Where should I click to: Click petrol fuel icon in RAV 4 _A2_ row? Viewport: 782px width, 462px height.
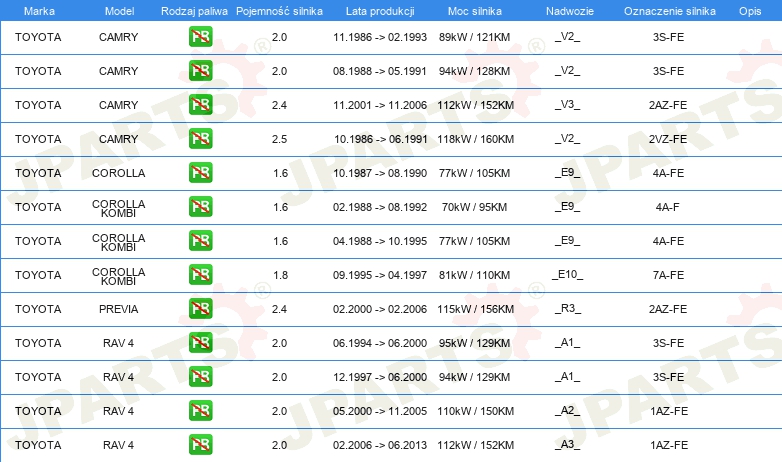[x=200, y=411]
